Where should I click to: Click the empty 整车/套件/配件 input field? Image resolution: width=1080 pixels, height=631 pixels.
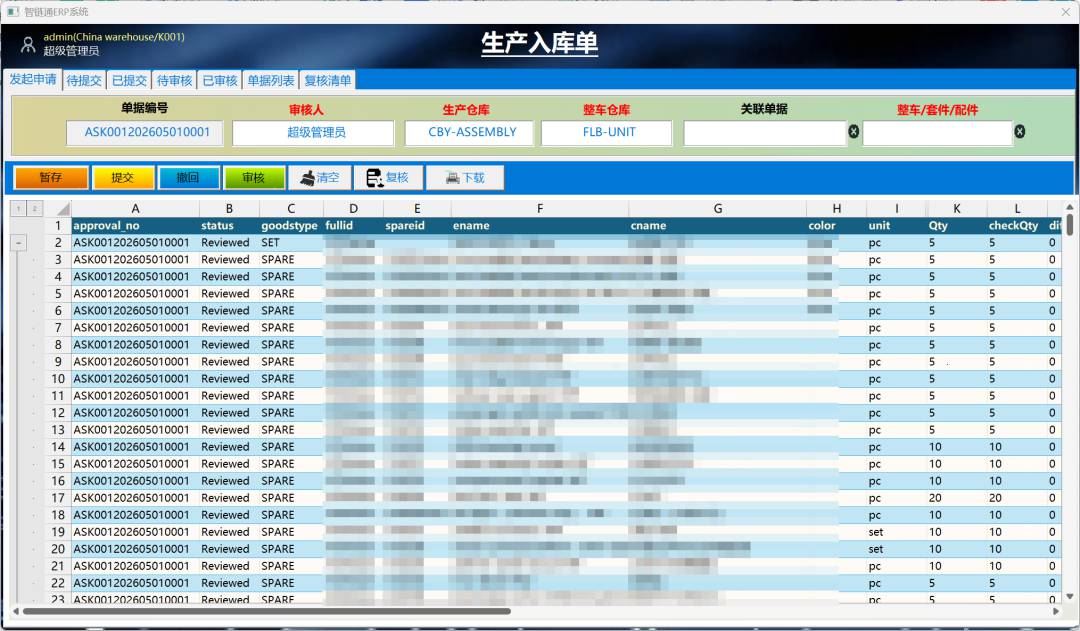[937, 132]
